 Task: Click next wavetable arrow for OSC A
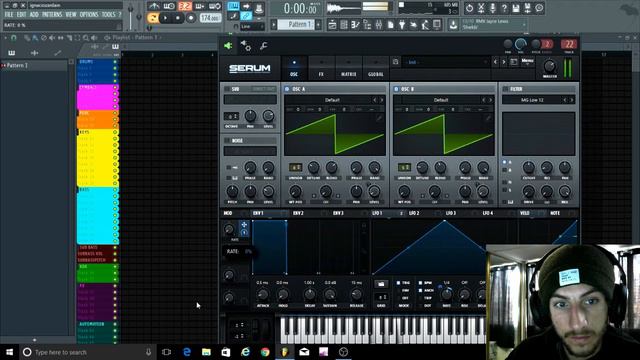tap(382, 100)
